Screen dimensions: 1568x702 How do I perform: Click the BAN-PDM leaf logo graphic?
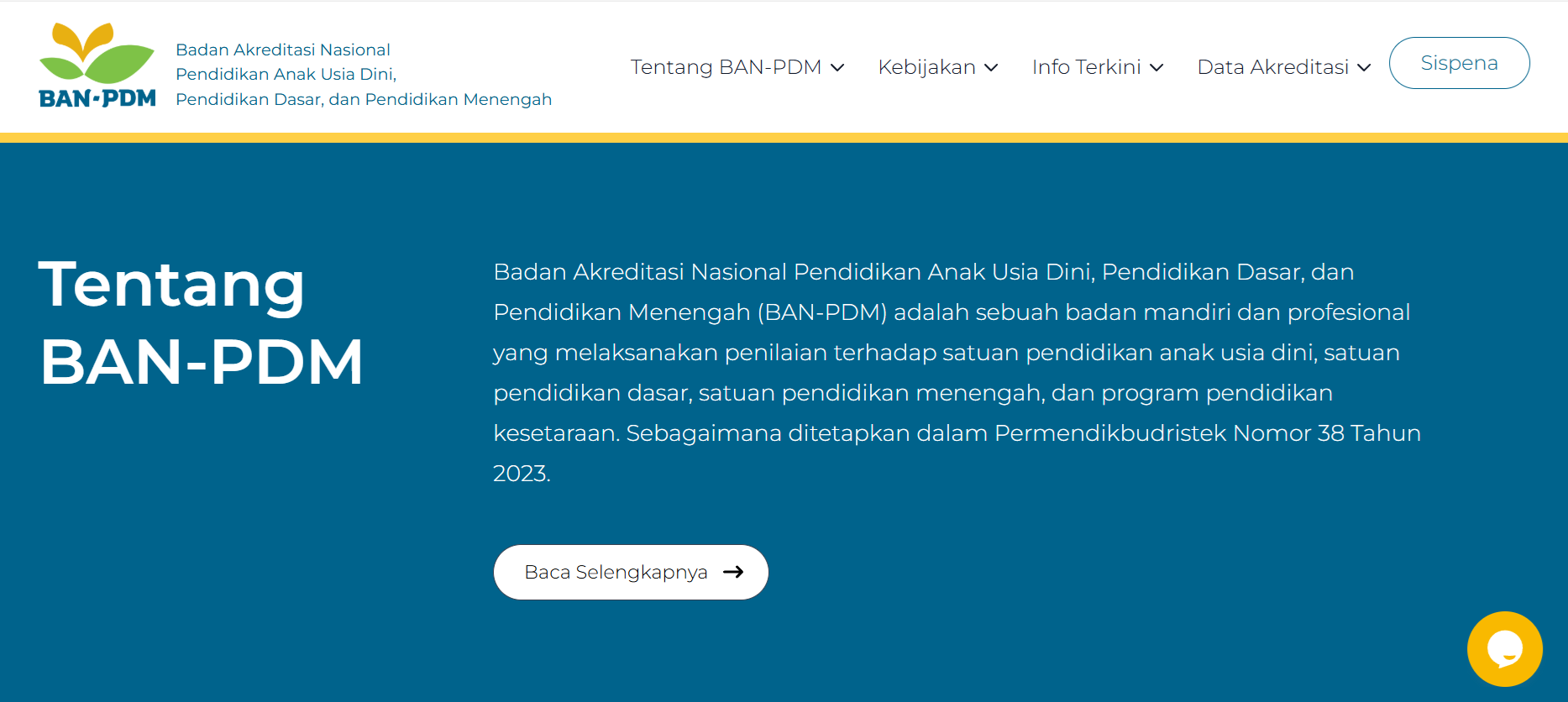[x=97, y=53]
